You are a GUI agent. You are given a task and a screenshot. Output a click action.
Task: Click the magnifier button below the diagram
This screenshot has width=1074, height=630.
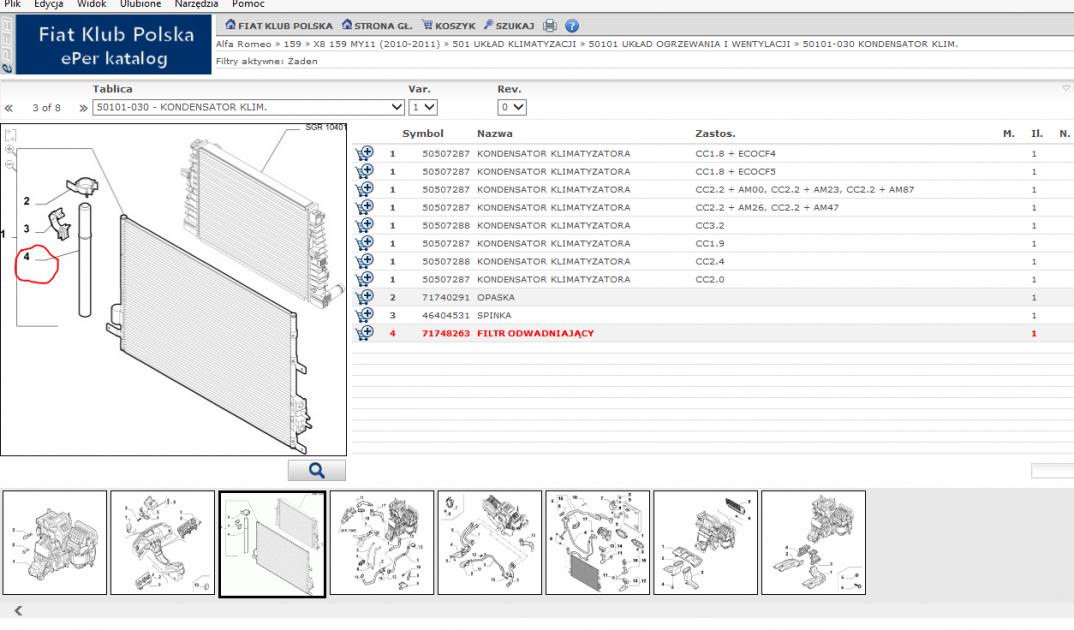316,470
